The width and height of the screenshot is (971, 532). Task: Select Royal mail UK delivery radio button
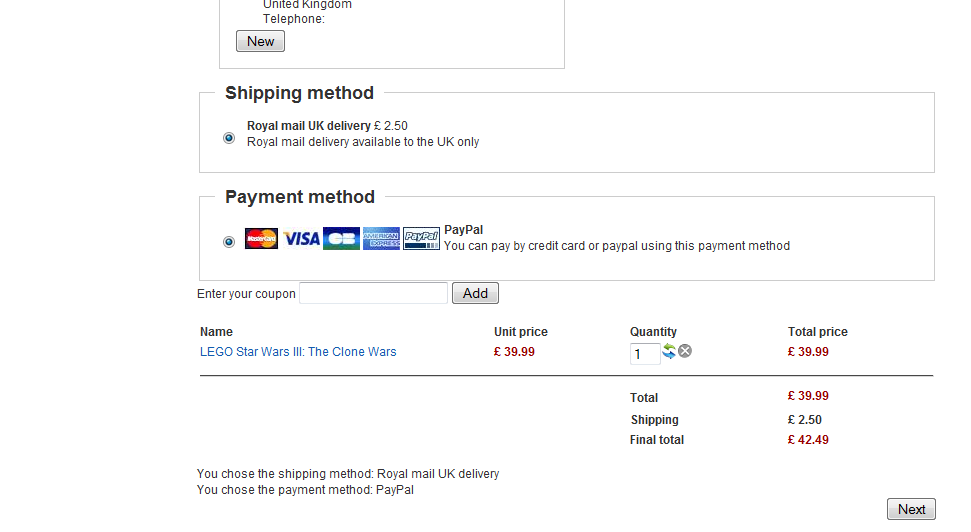[x=229, y=137]
